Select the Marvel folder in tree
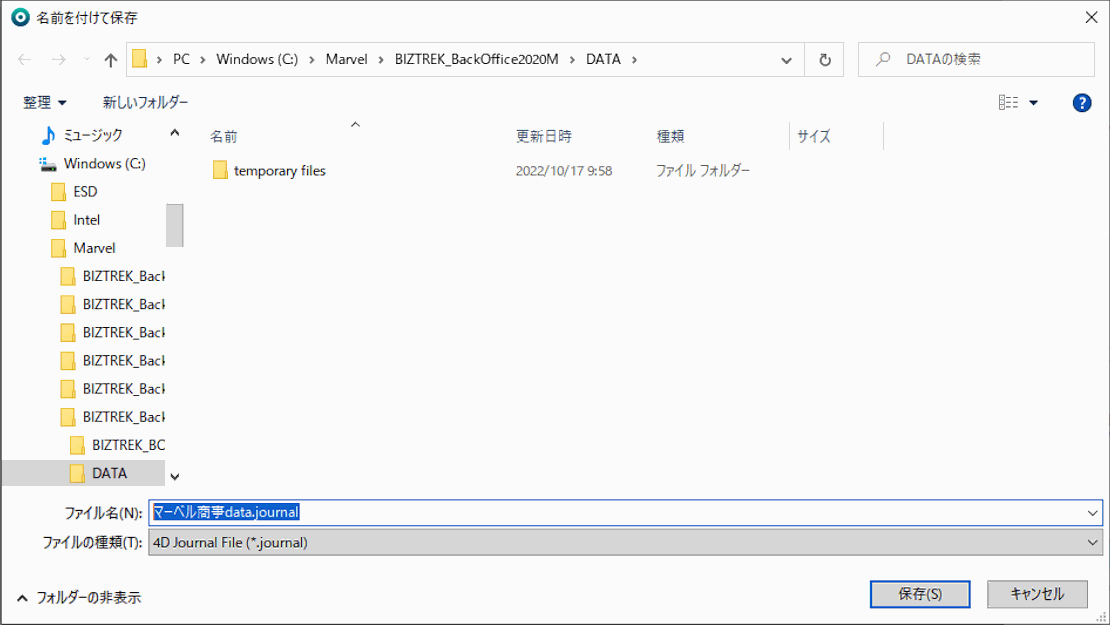The image size is (1110, 625). (x=94, y=248)
